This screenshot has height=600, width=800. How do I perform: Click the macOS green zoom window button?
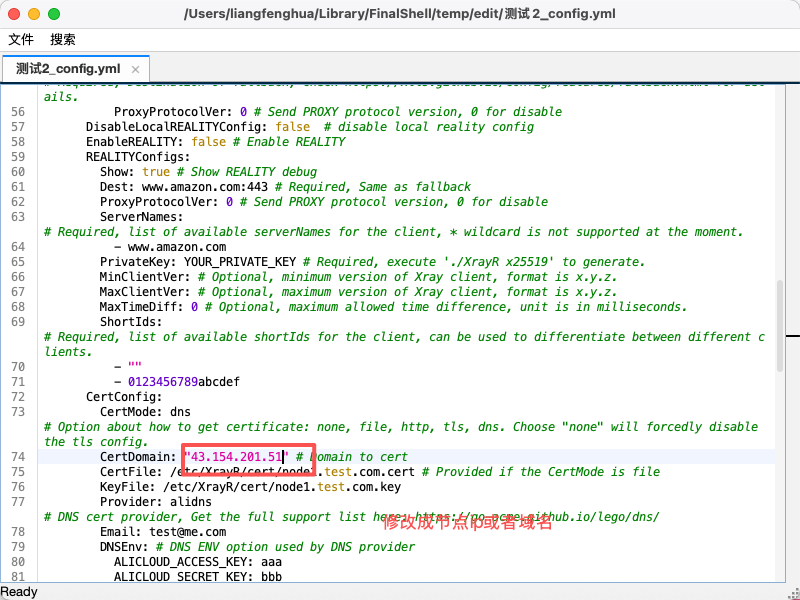[x=54, y=14]
